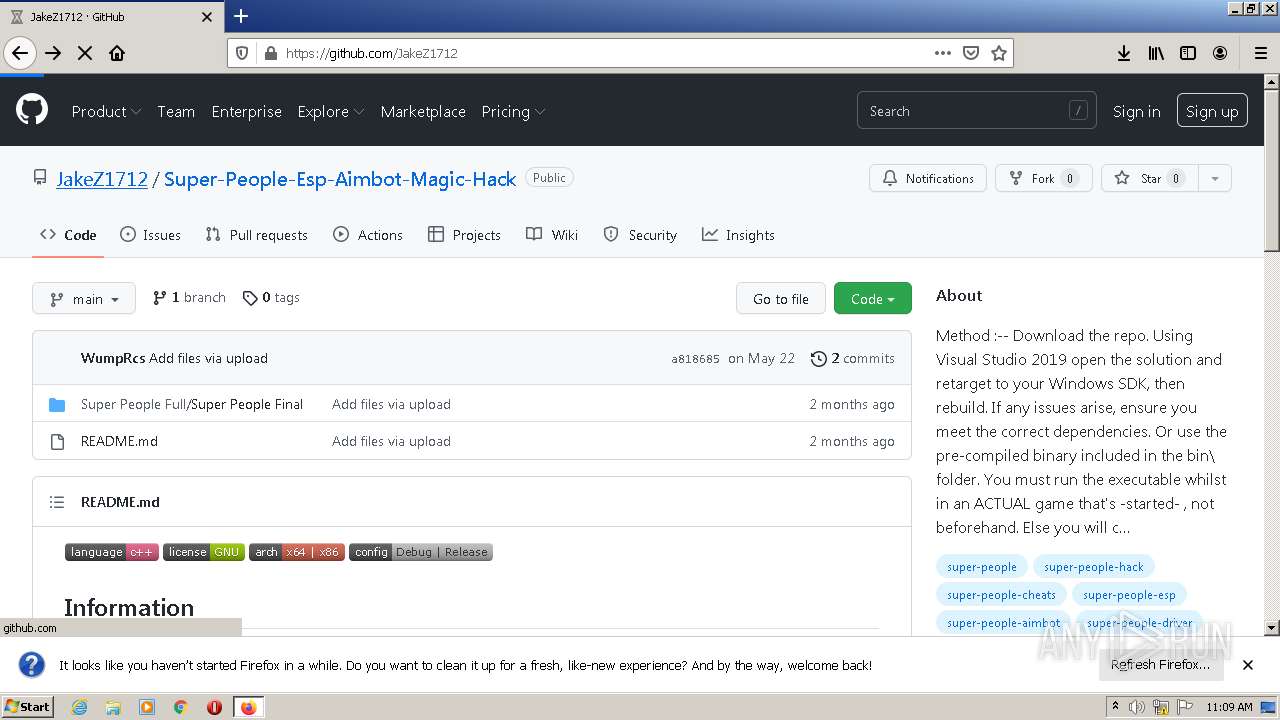Open the star lists dropdown arrow
This screenshot has height=720, width=1280.
[1214, 178]
